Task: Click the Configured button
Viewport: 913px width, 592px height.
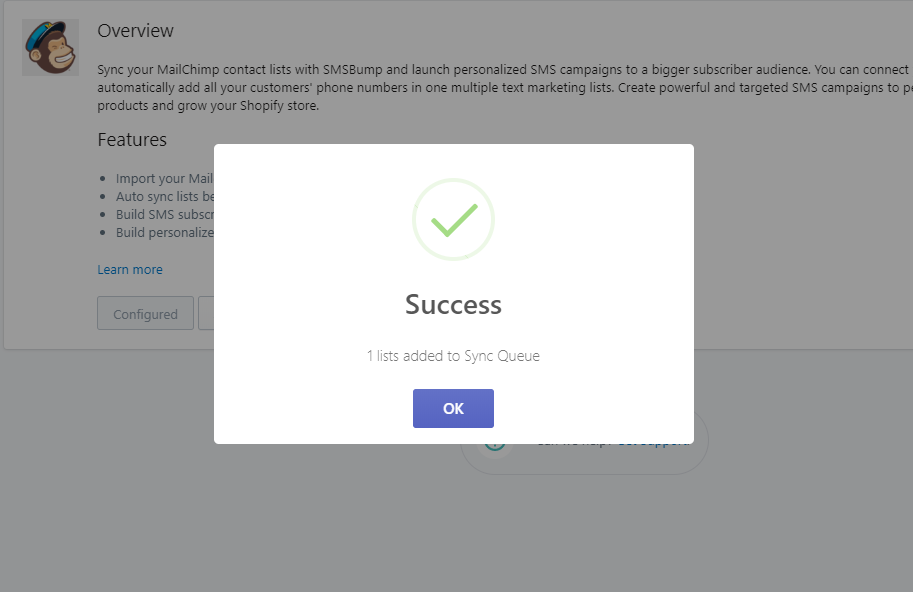Action: [145, 313]
